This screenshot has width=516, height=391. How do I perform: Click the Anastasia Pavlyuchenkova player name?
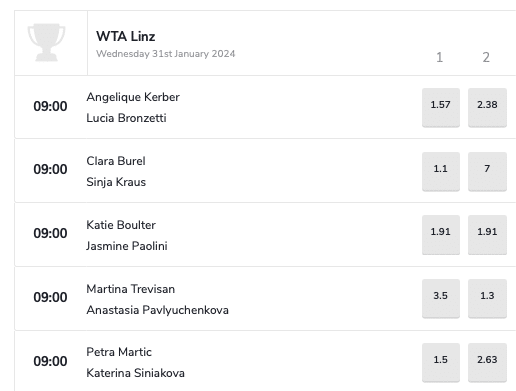pos(157,310)
